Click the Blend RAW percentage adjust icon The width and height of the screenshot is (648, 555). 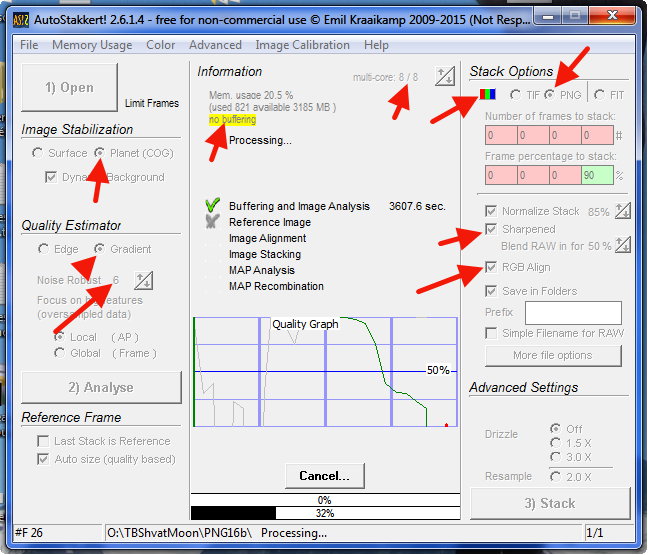point(622,245)
